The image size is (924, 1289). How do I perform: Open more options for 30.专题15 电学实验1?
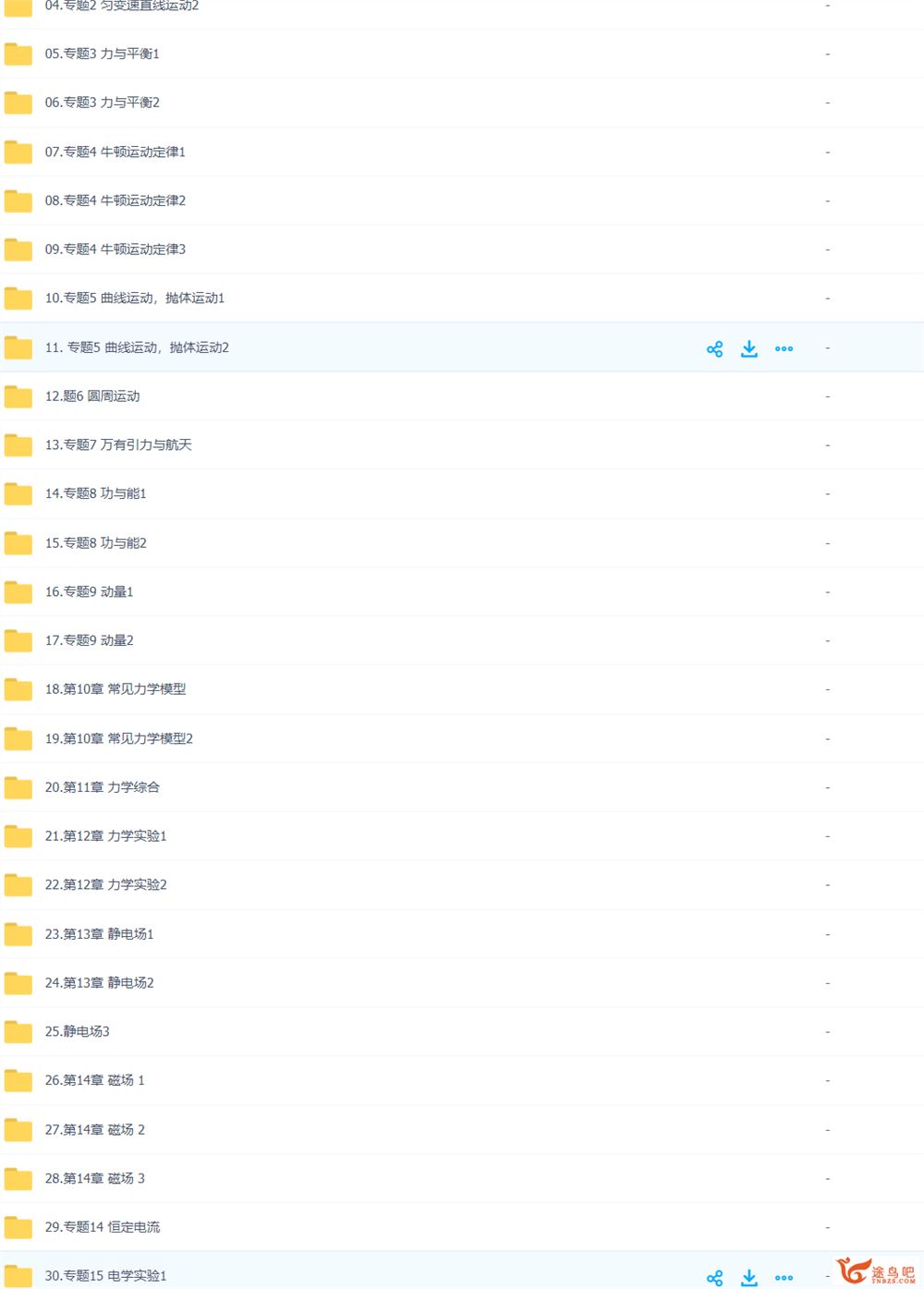pos(784,1278)
